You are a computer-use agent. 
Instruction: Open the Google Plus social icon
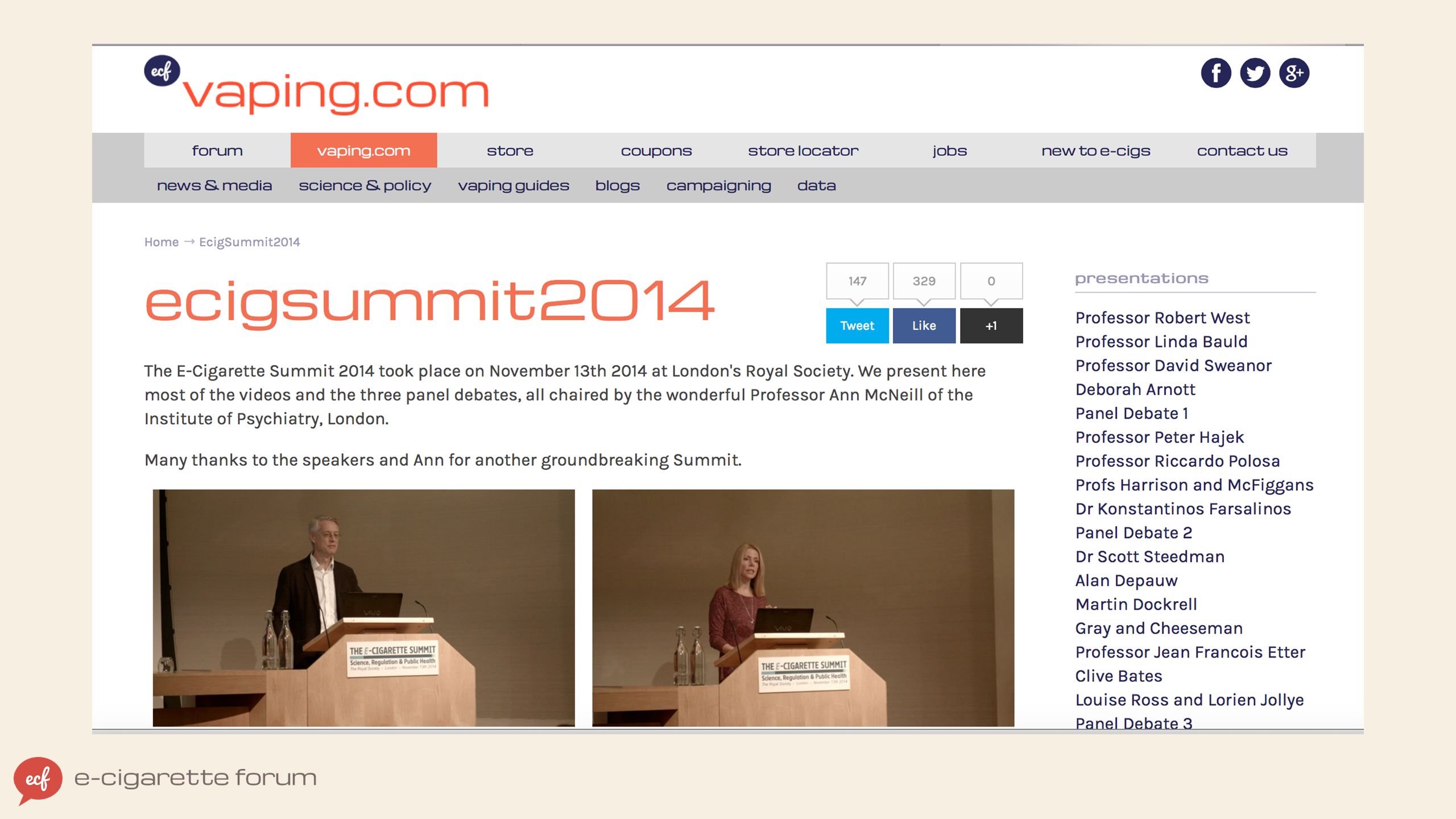pos(1294,73)
